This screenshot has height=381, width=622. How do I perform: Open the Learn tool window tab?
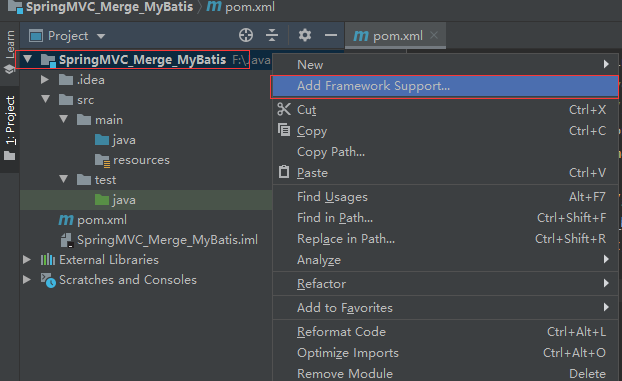pos(10,52)
